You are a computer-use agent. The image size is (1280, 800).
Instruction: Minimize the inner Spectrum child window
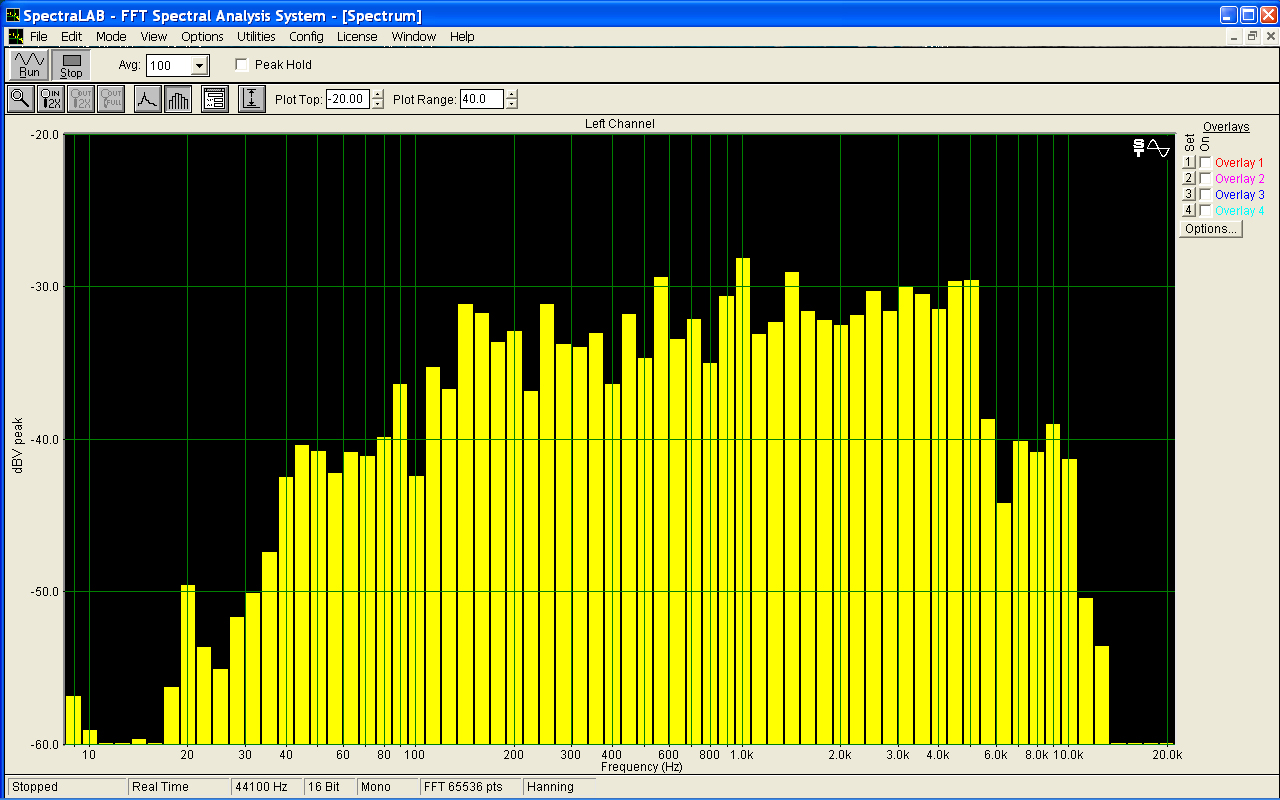pos(1235,37)
